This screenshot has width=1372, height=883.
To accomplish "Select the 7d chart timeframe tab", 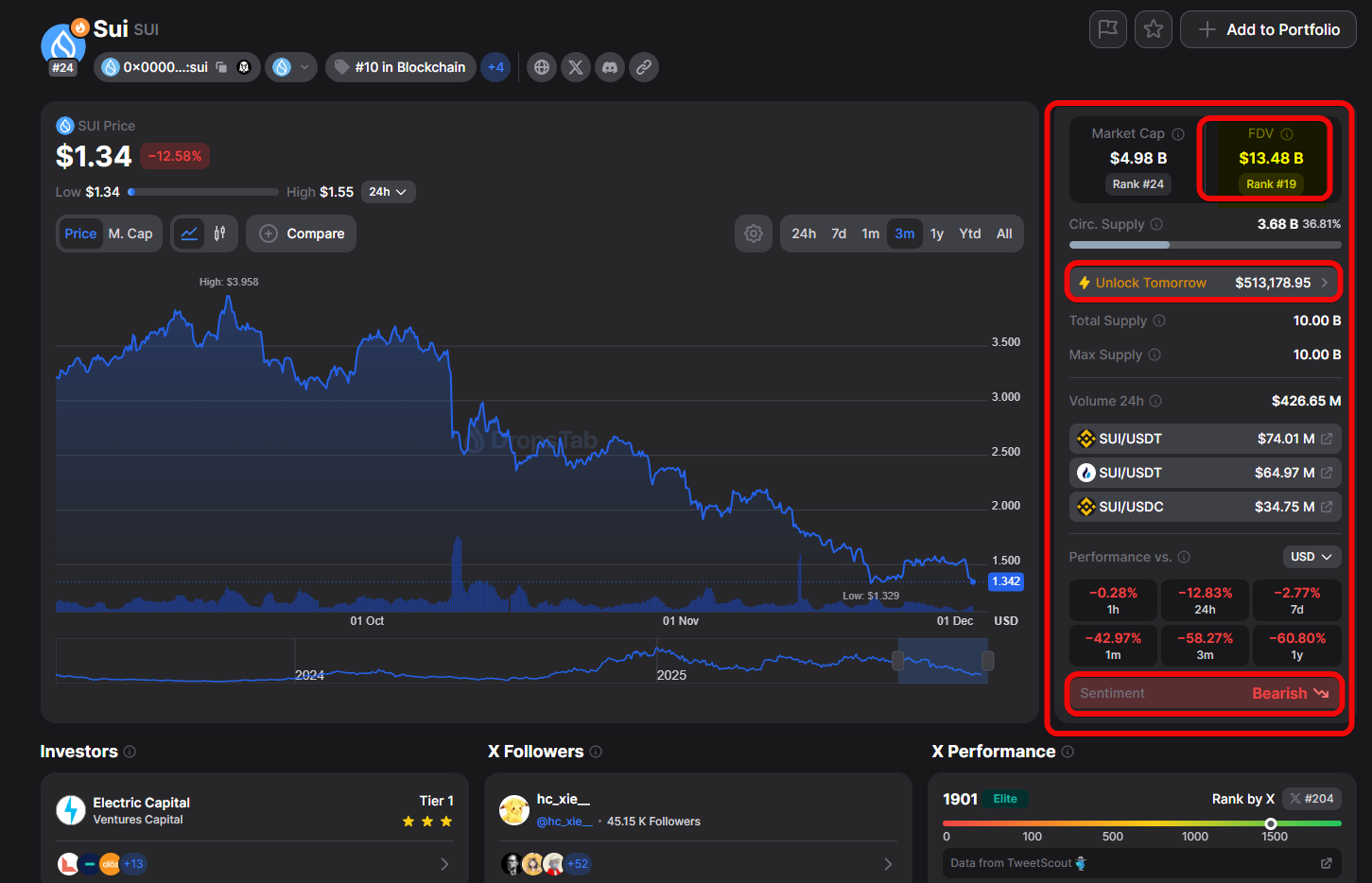I will [839, 234].
